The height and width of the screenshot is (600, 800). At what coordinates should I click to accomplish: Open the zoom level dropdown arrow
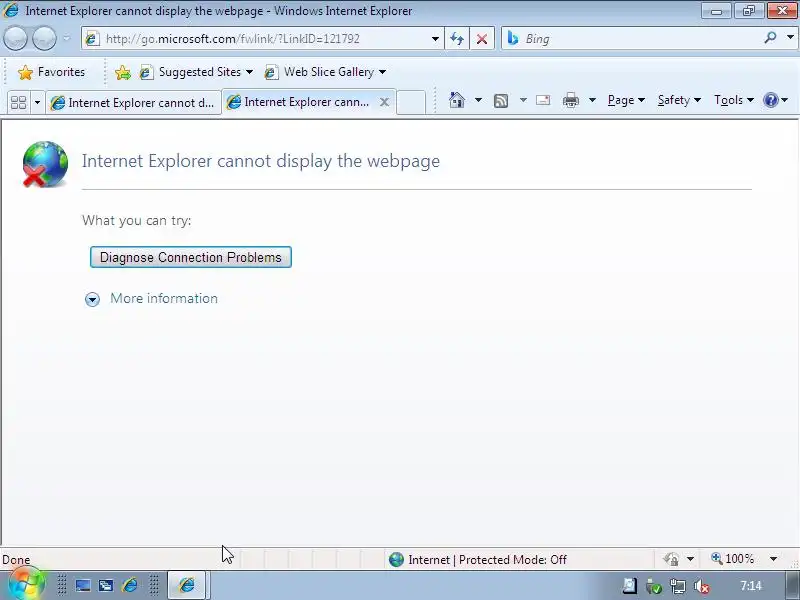click(773, 559)
